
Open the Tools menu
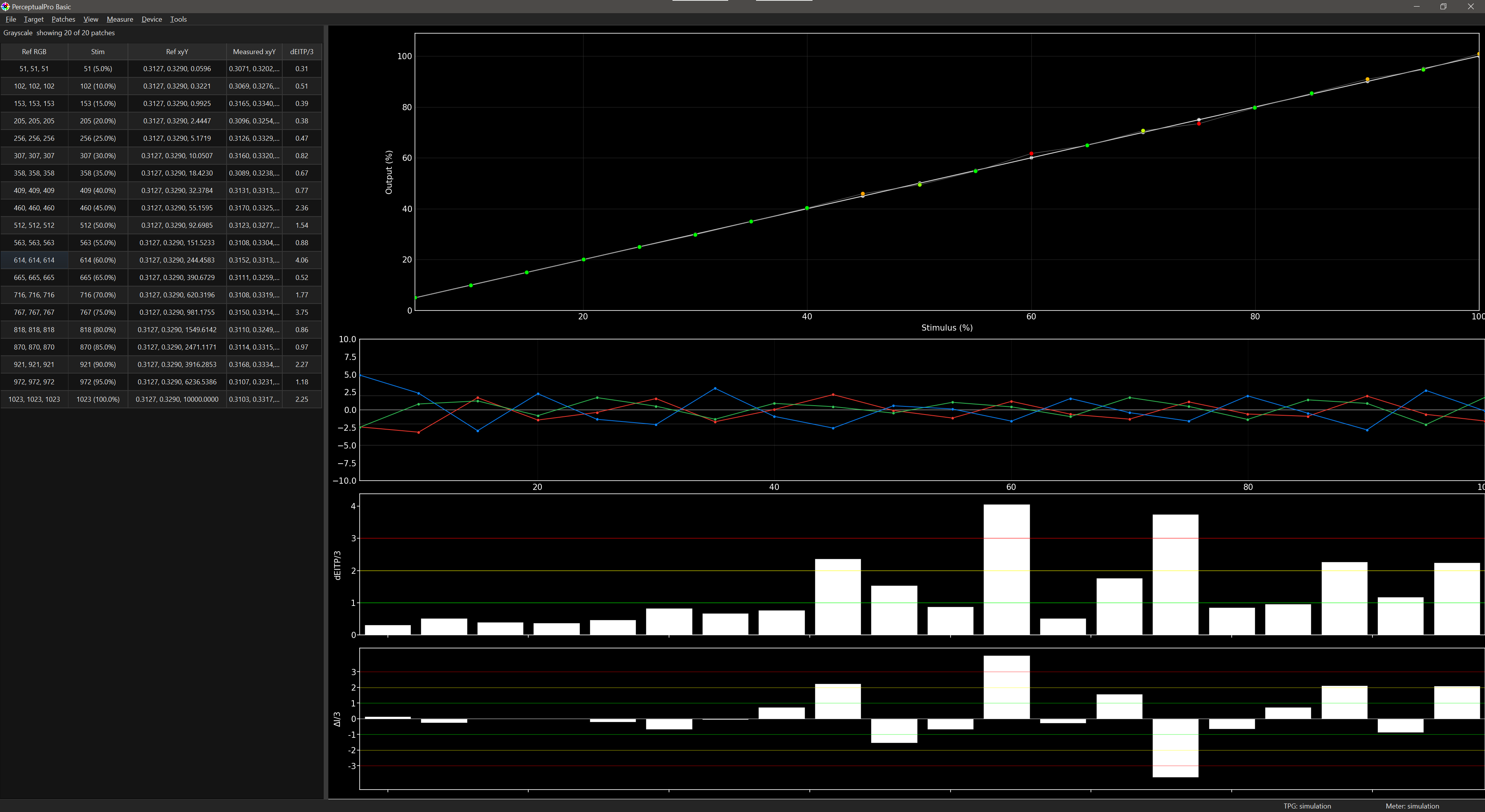178,19
